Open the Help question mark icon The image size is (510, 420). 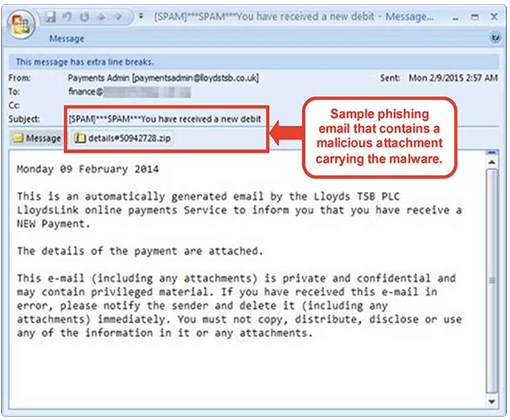[495, 37]
